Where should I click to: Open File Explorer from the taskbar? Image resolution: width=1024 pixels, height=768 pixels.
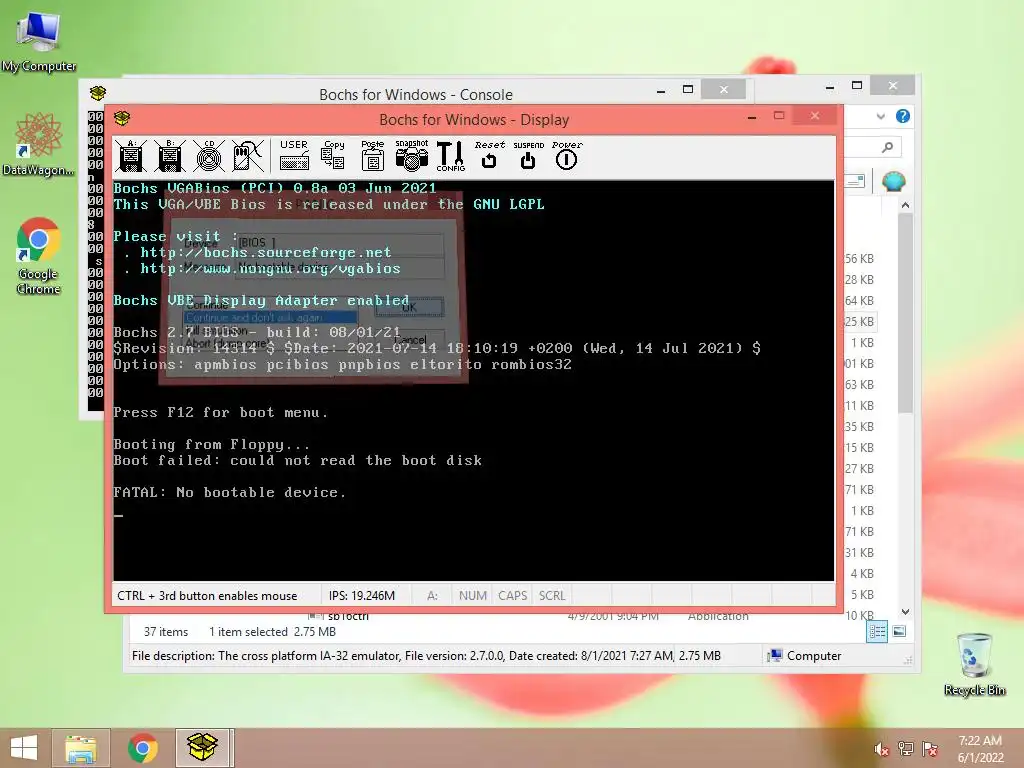coord(81,748)
